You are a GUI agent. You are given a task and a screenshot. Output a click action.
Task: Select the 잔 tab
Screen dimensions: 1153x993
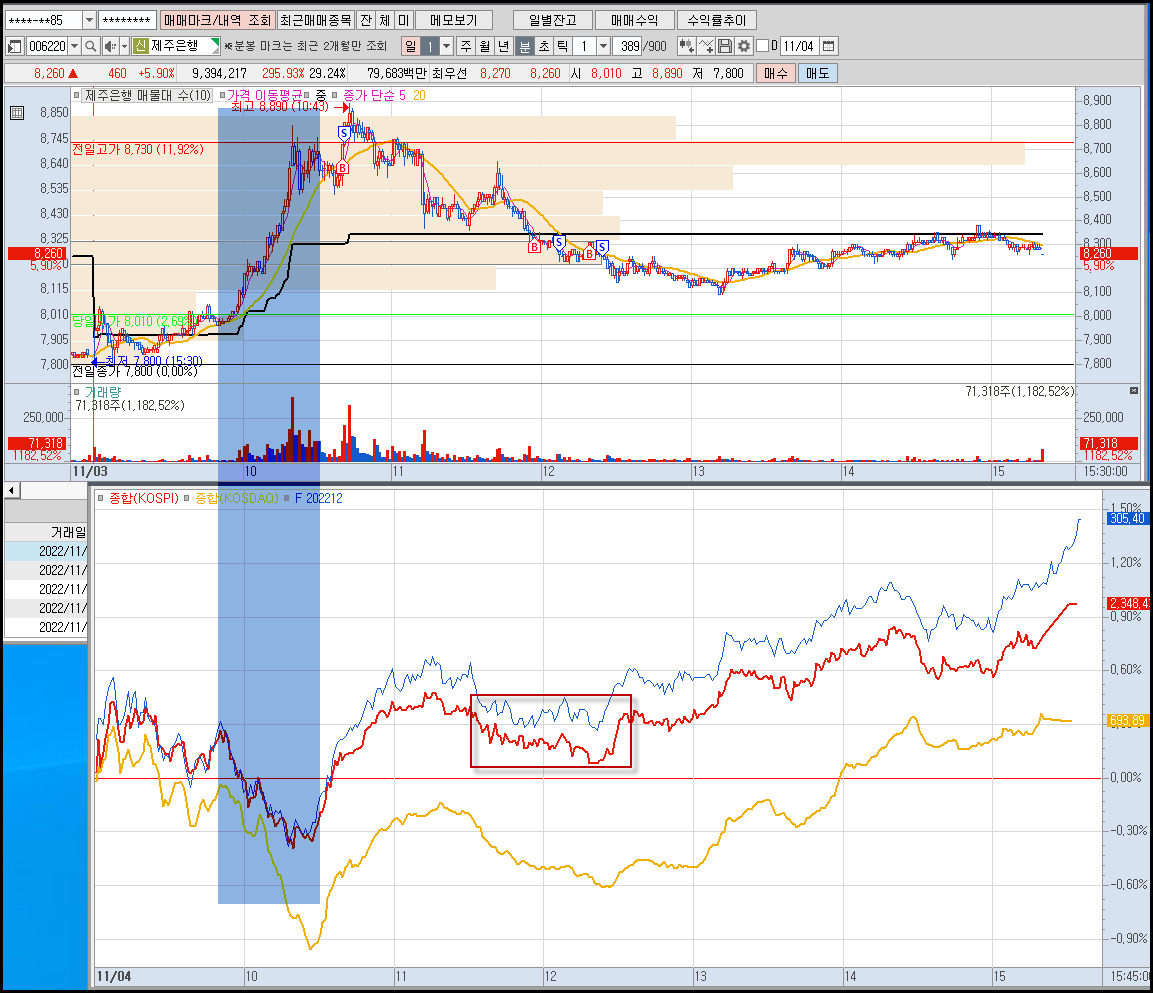[365, 21]
